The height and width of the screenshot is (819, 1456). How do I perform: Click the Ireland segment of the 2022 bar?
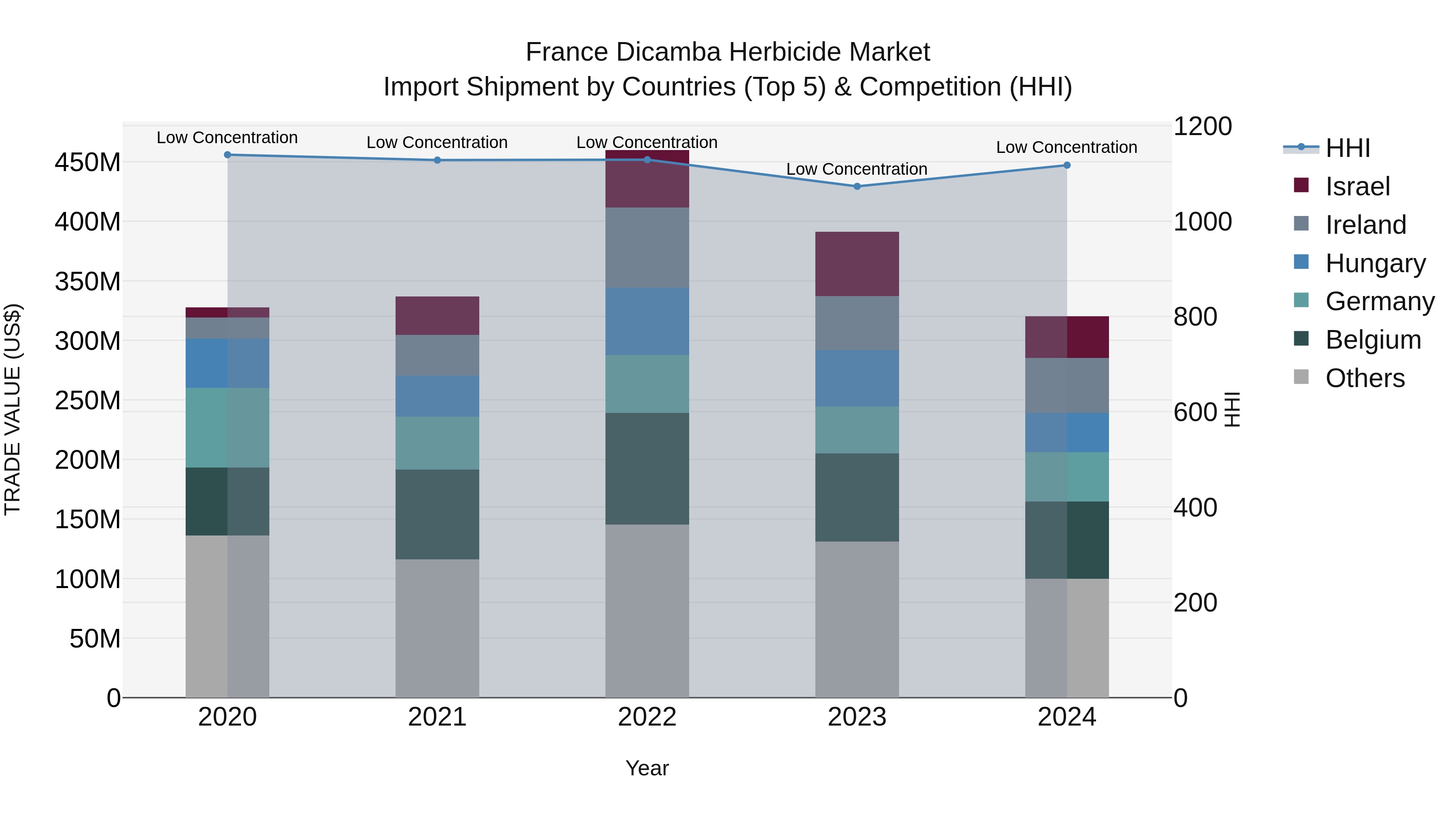coord(647,248)
